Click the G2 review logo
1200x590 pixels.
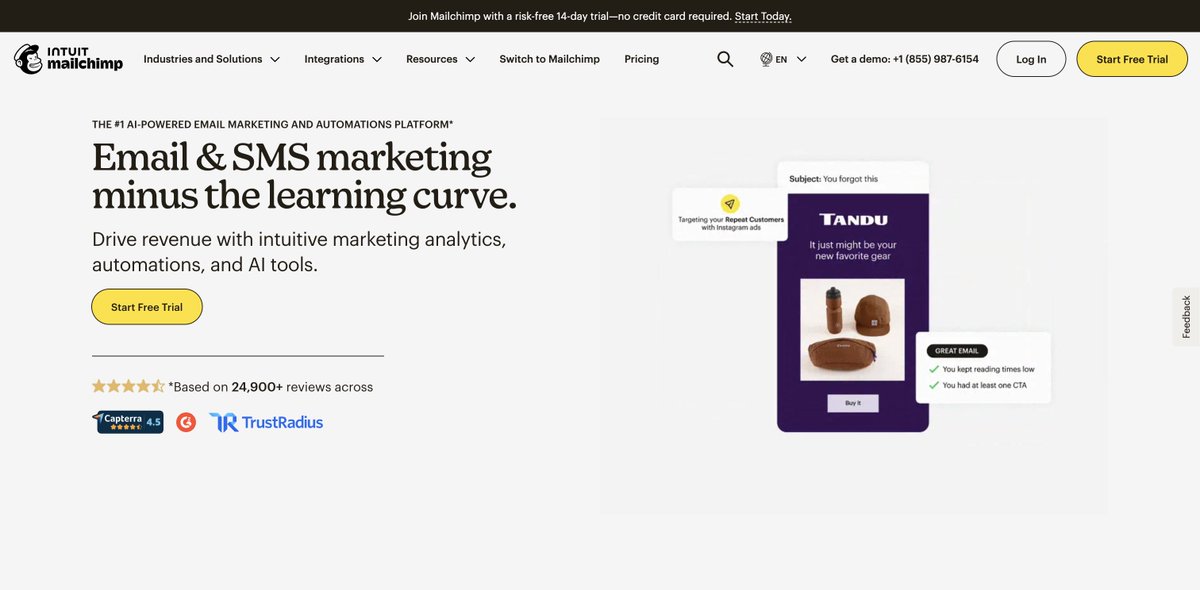coord(186,422)
